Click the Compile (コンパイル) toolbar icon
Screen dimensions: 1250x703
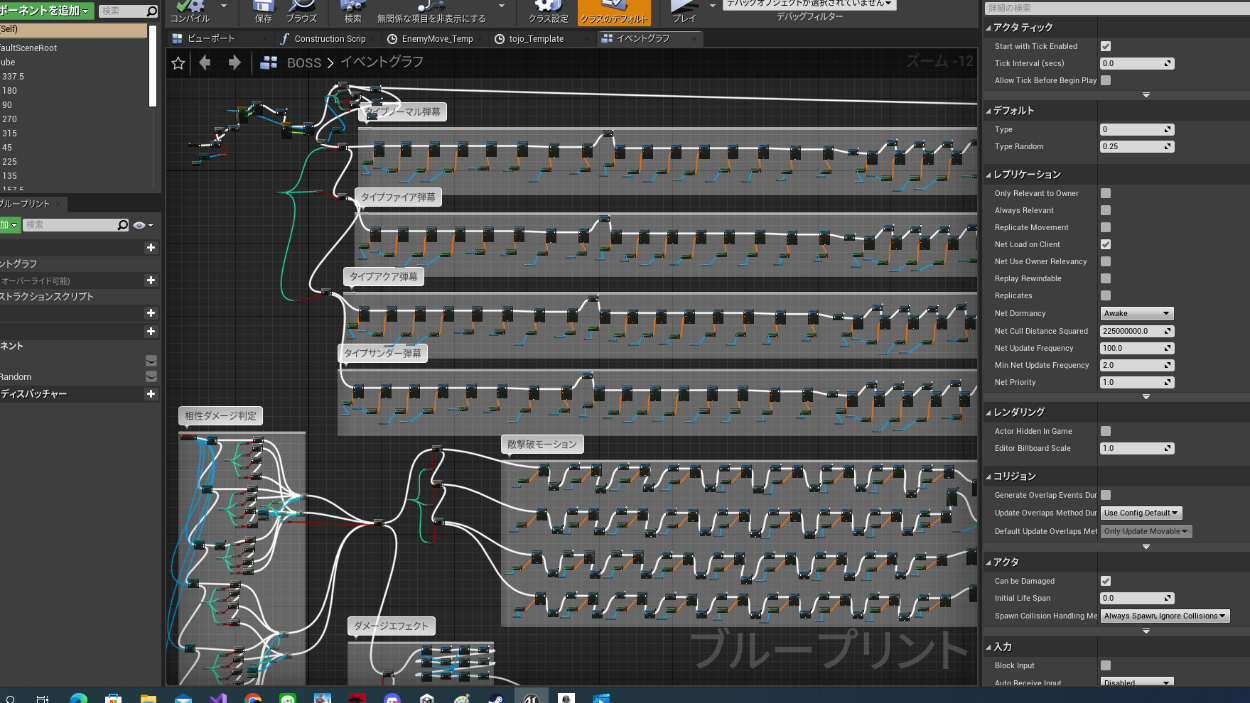click(x=190, y=8)
